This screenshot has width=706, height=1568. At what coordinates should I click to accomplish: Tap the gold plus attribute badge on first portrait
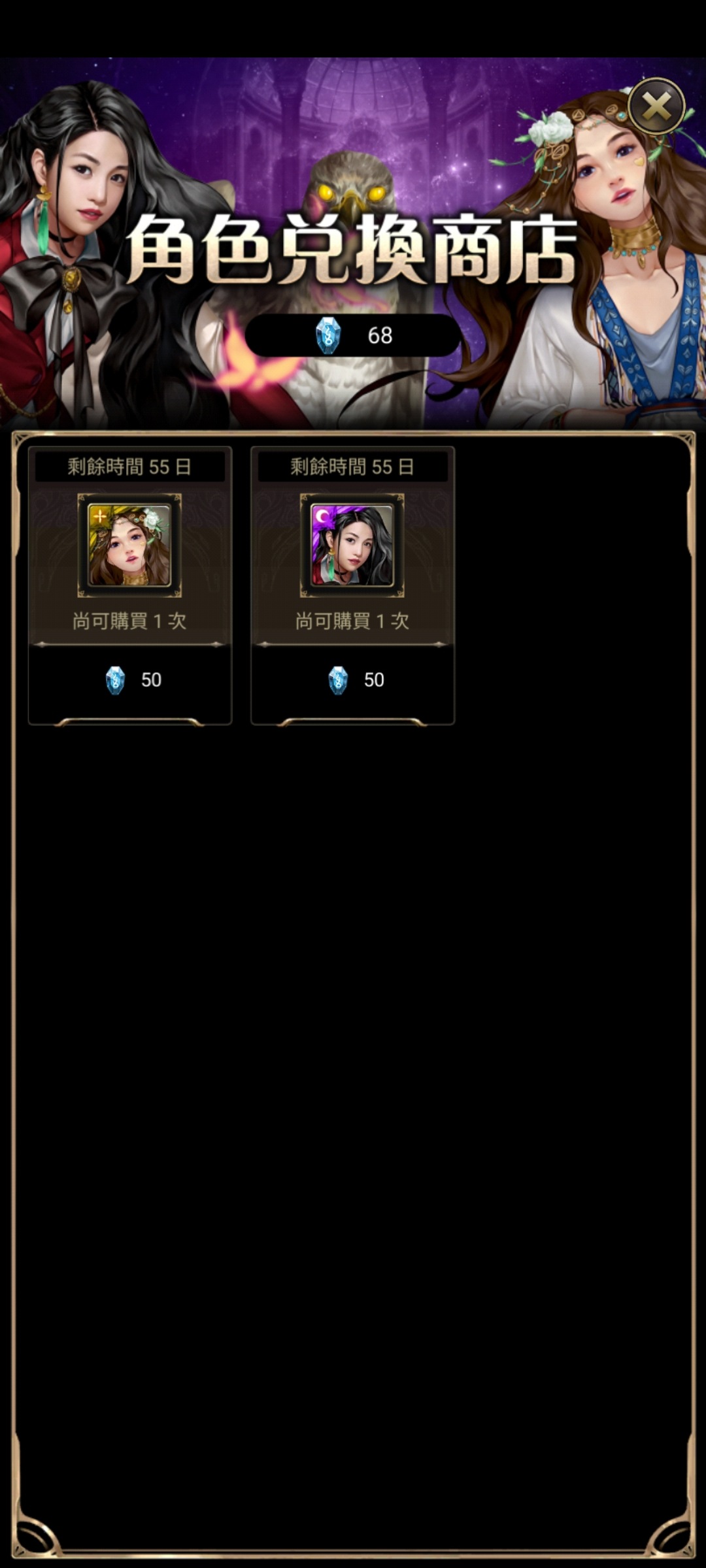[99, 515]
